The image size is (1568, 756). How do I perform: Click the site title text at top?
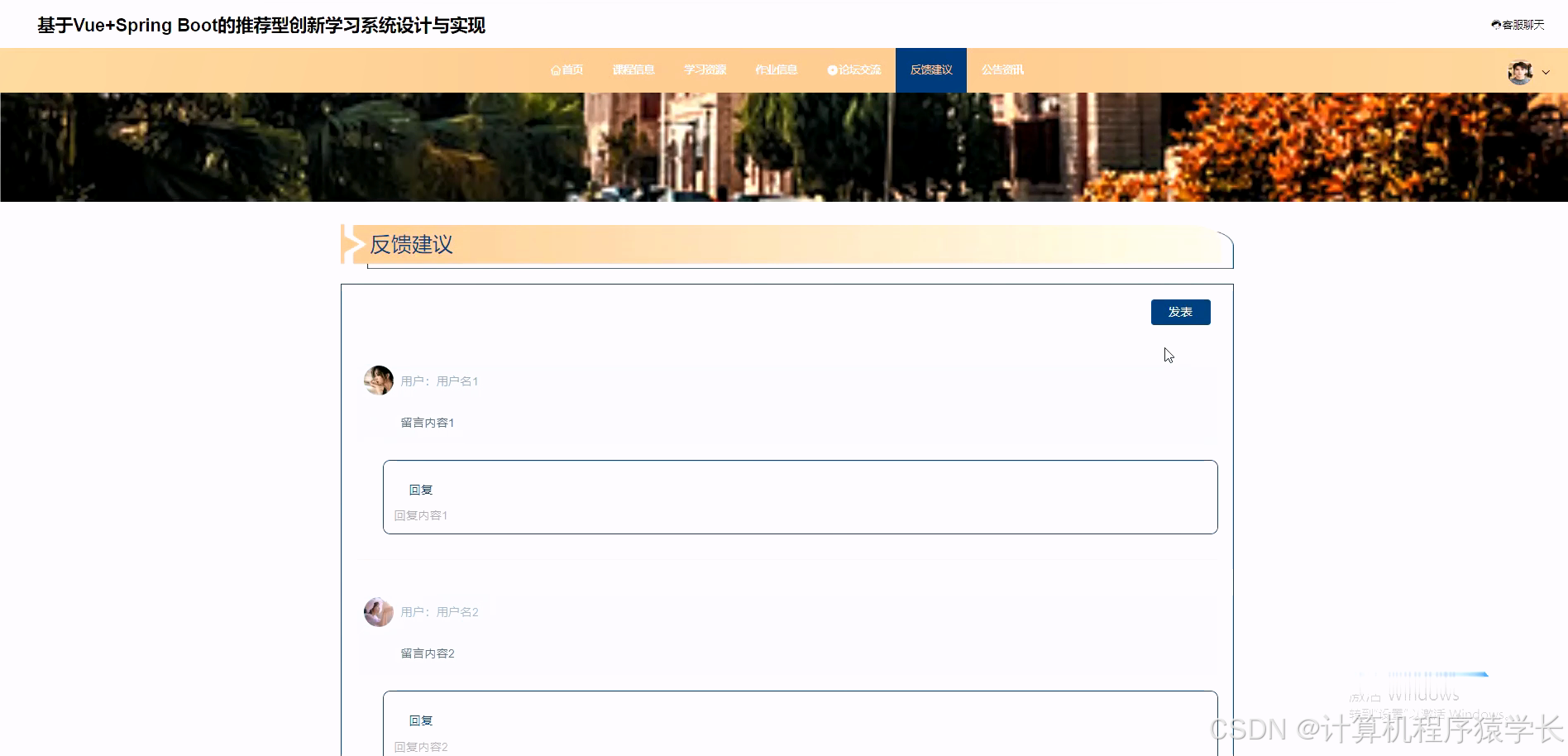261,26
